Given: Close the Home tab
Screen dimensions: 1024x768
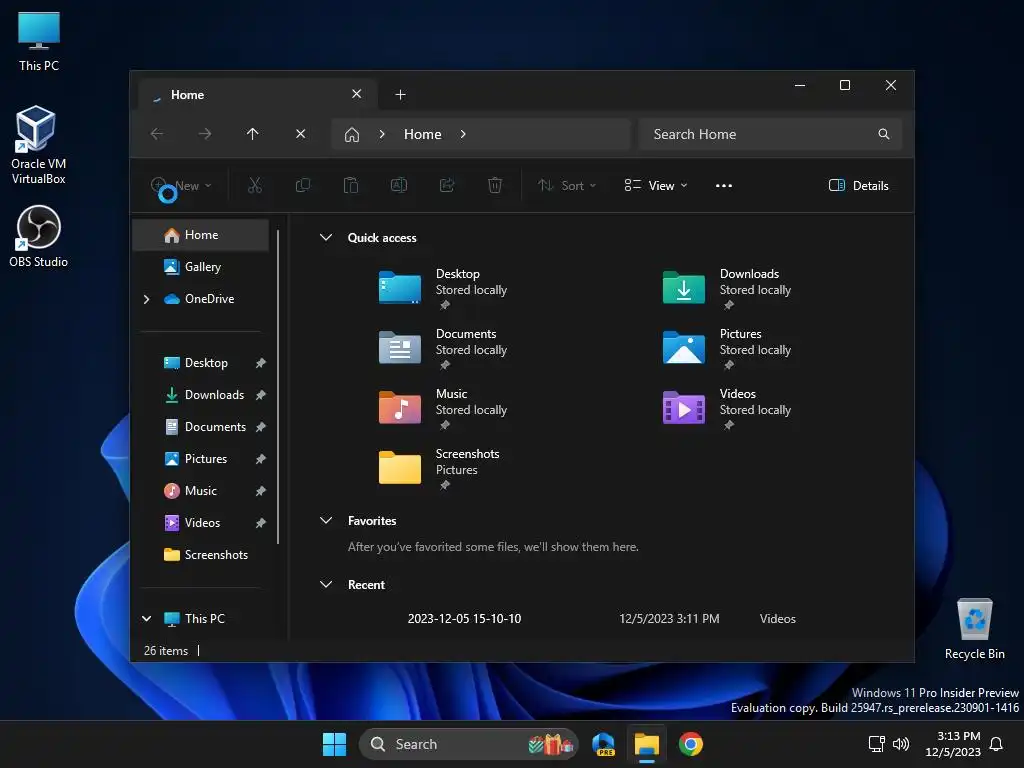Looking at the screenshot, I should (x=357, y=94).
